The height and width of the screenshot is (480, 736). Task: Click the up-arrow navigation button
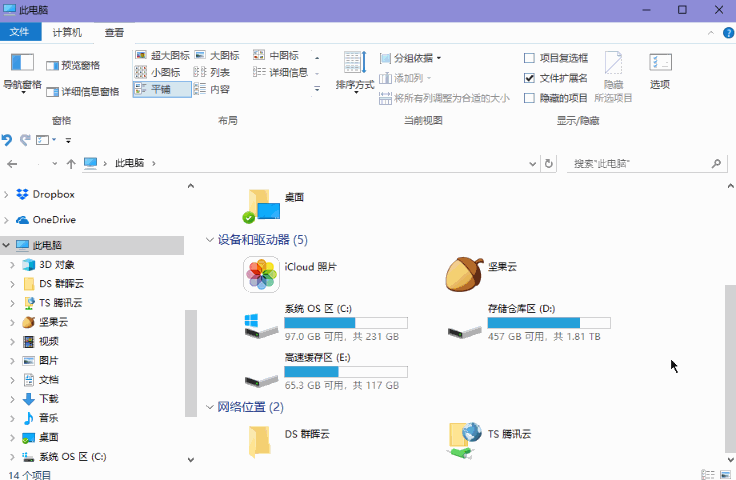click(x=71, y=163)
